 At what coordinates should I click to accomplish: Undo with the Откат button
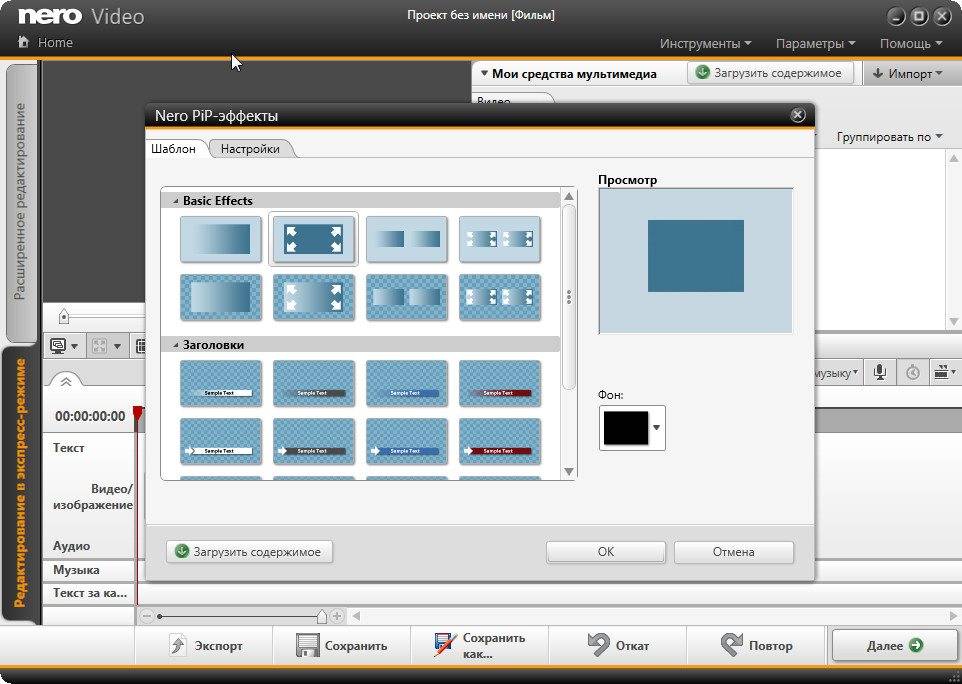pos(618,645)
